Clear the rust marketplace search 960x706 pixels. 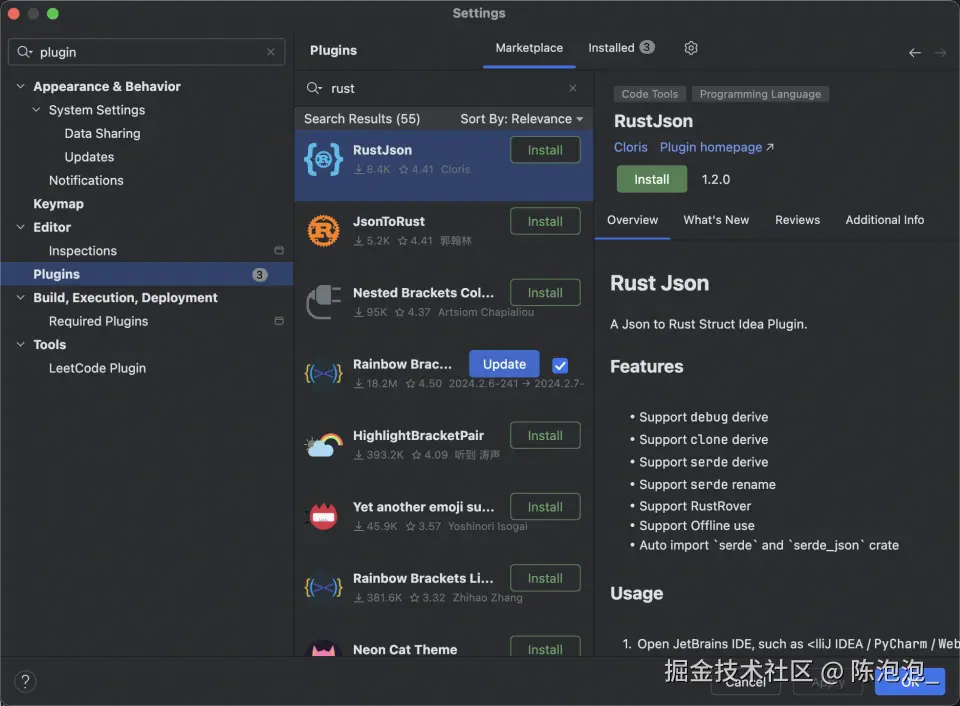(x=572, y=88)
